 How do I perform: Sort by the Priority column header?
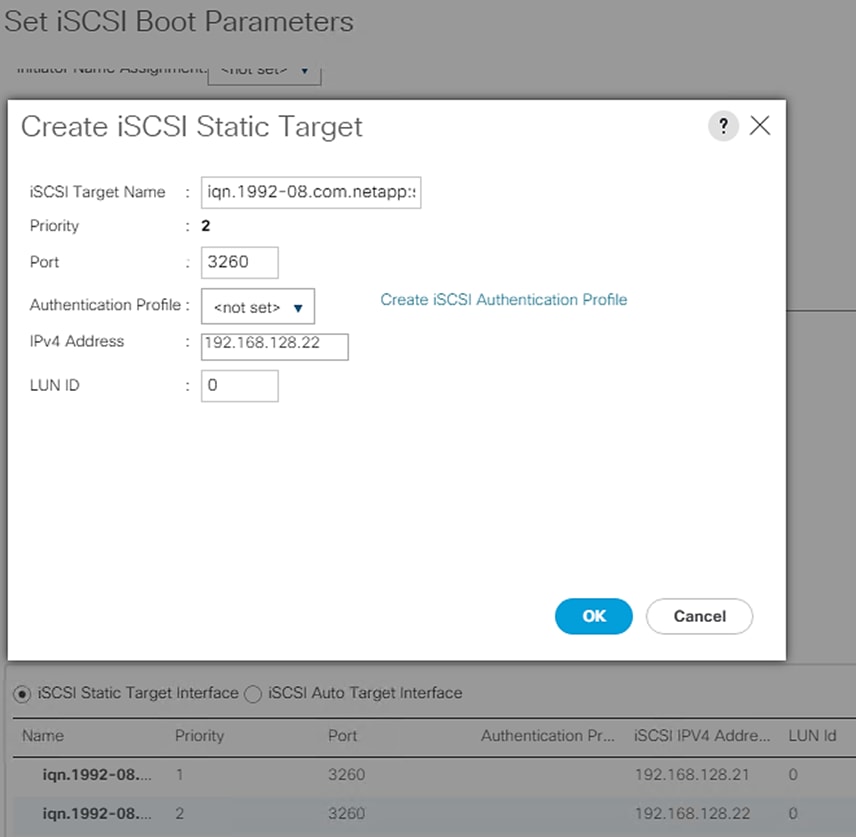(199, 736)
